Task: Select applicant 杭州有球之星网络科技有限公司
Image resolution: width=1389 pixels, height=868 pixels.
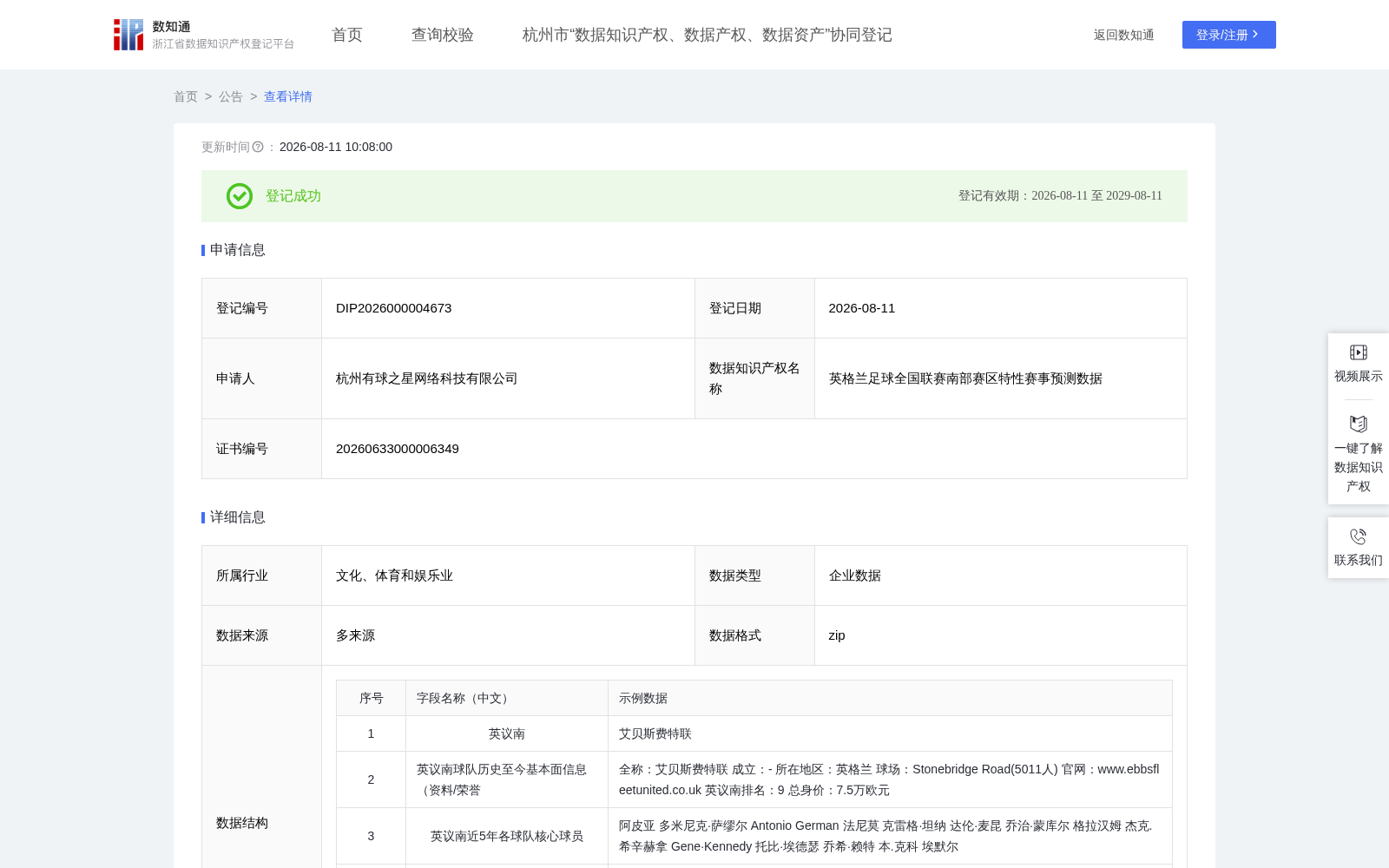Action: 426,378
